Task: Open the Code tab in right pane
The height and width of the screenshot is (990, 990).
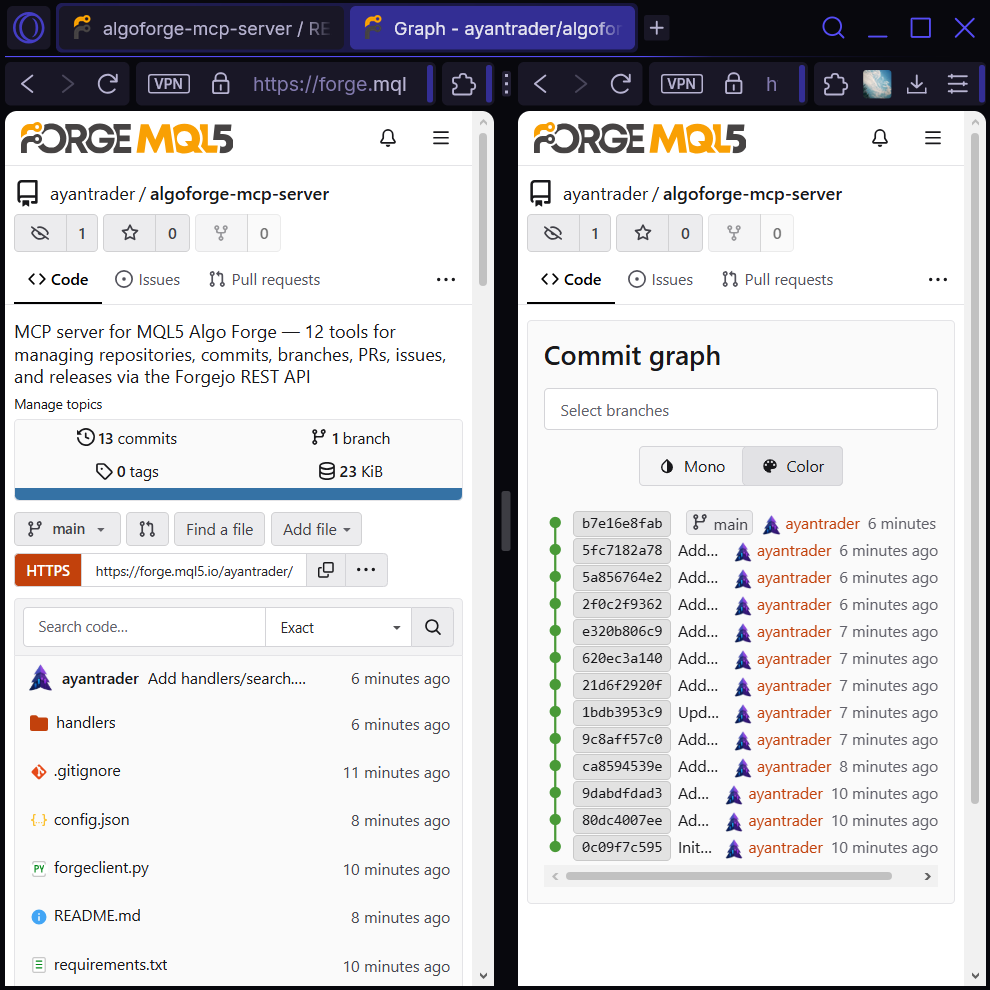Action: point(571,280)
